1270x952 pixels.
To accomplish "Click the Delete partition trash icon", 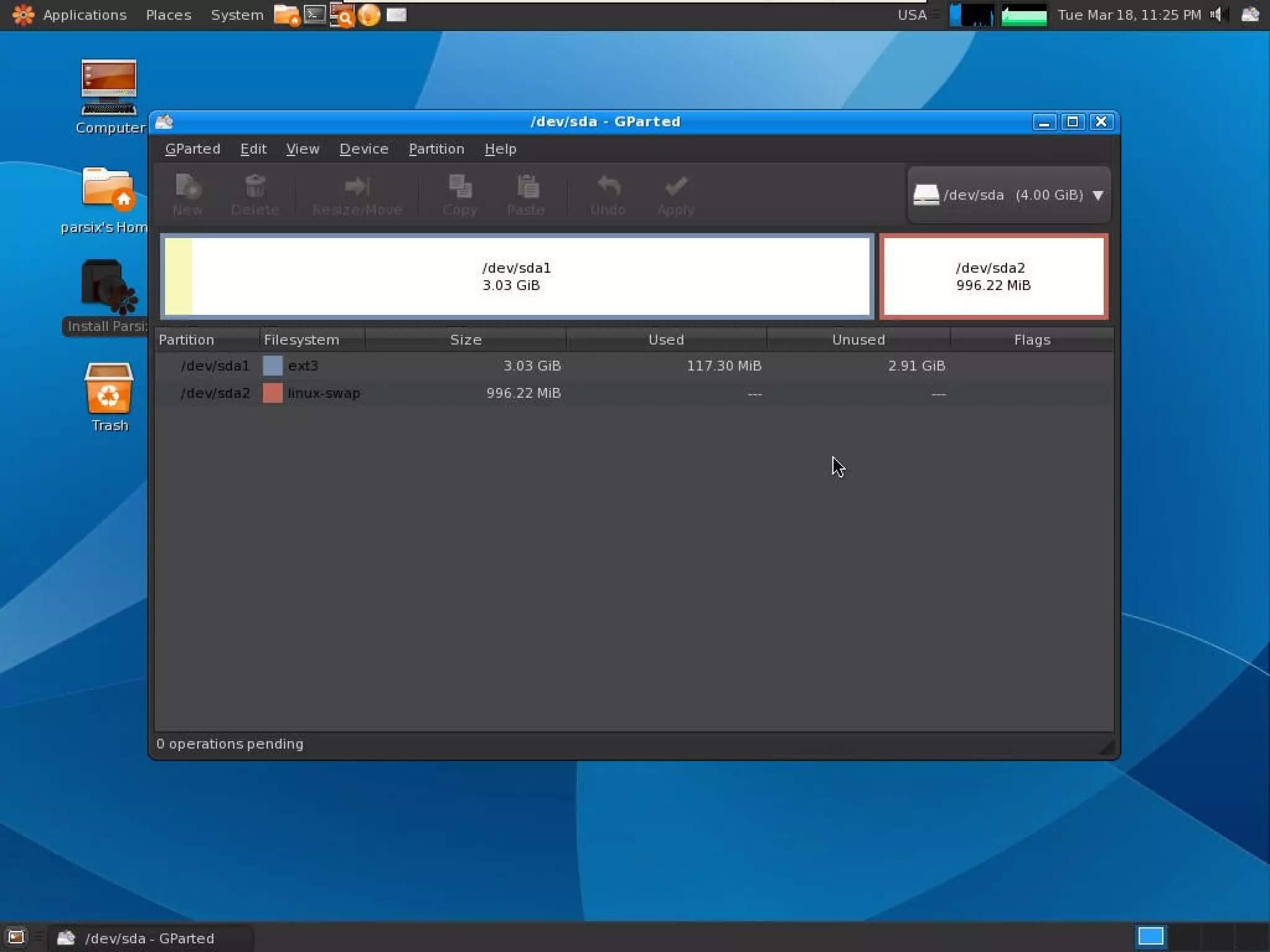I will (x=254, y=194).
